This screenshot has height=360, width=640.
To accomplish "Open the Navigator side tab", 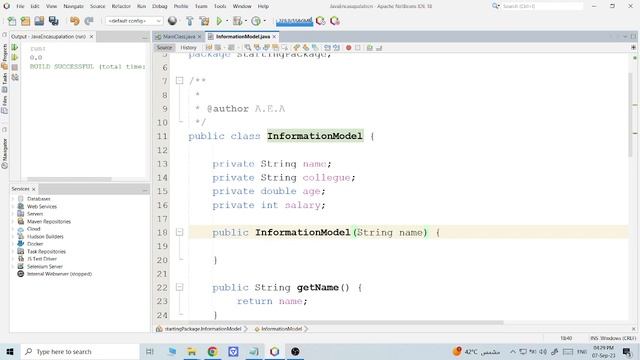I will pyautogui.click(x=4, y=153).
